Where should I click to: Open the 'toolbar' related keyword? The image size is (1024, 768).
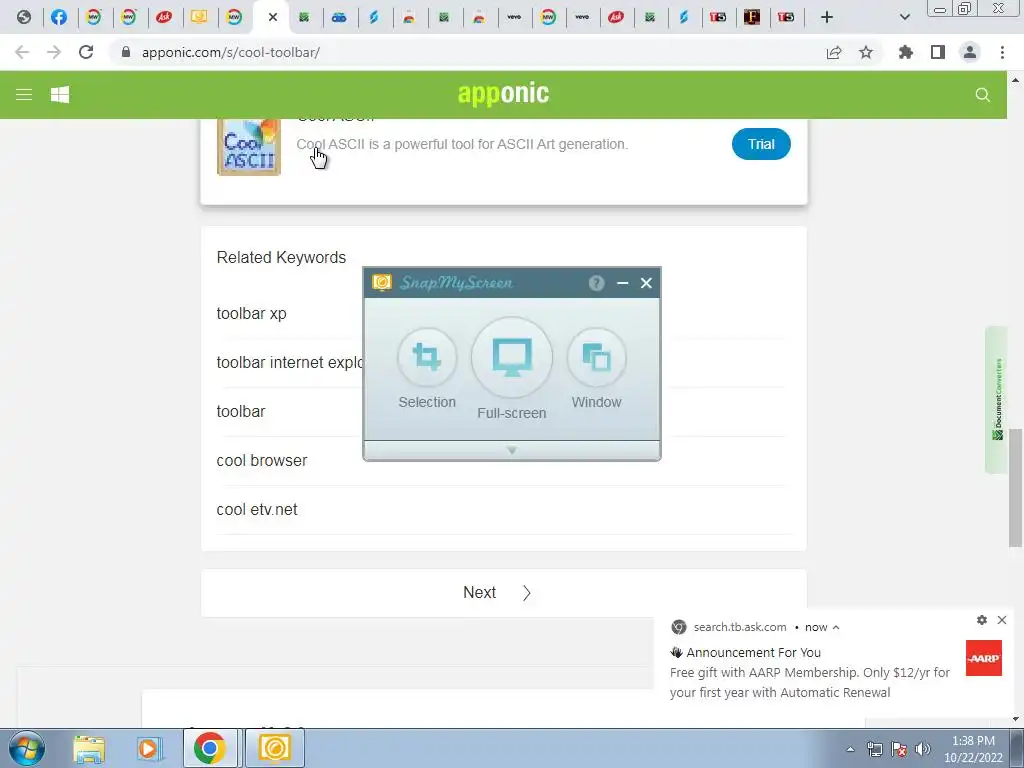[x=241, y=411]
